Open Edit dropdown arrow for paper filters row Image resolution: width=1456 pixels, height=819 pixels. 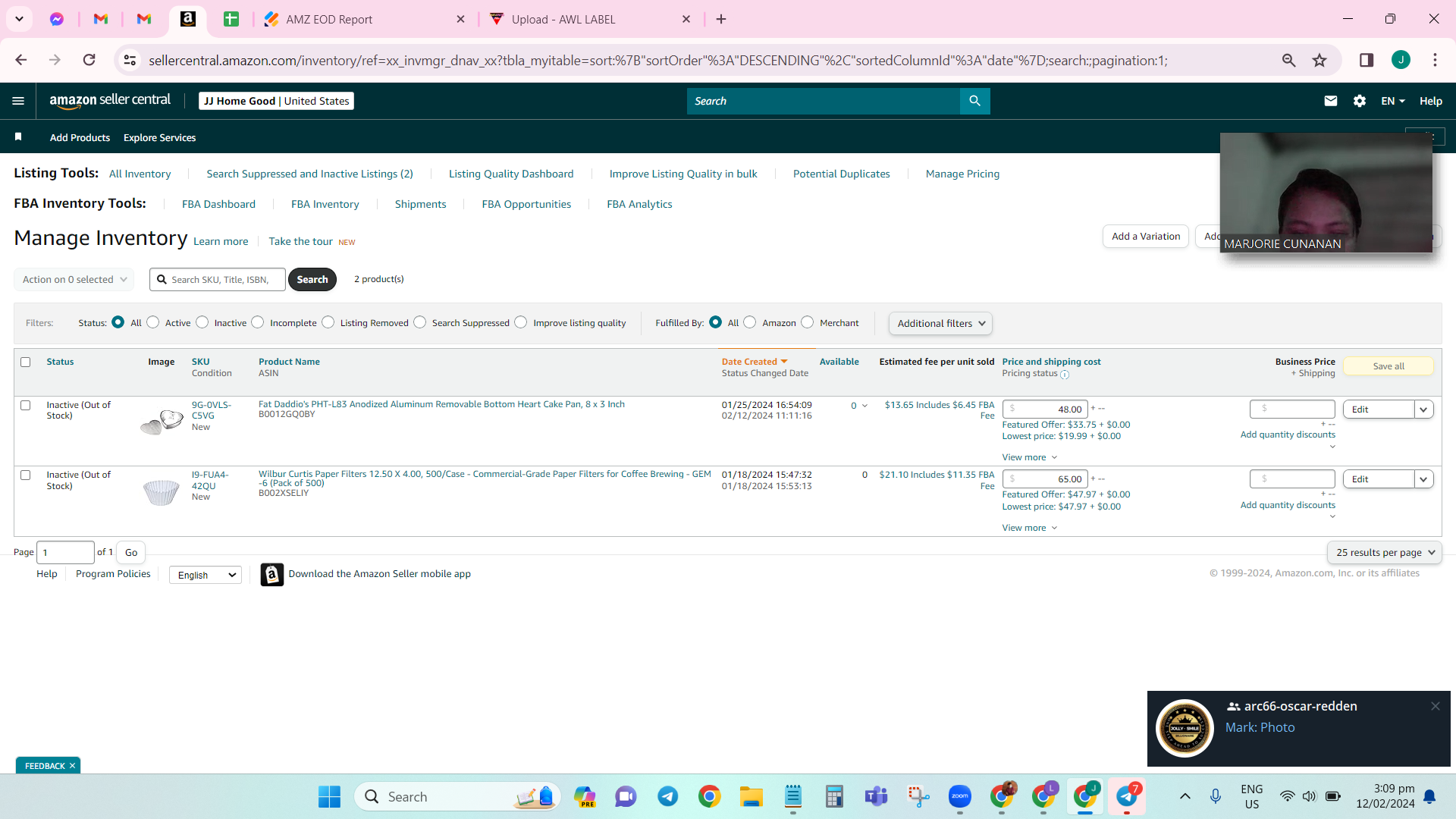[1423, 479]
